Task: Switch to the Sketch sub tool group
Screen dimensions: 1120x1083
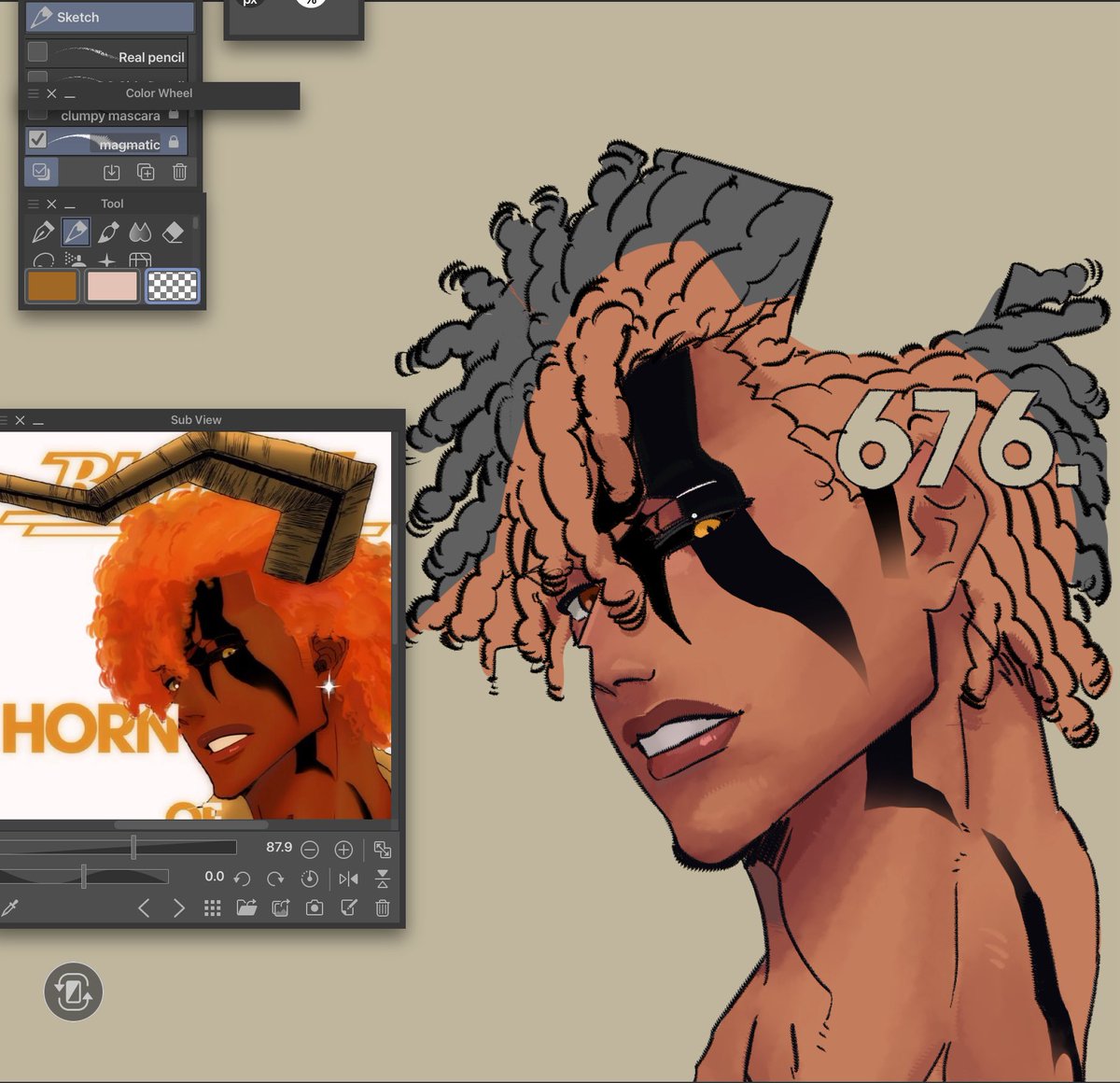Action: (x=109, y=17)
